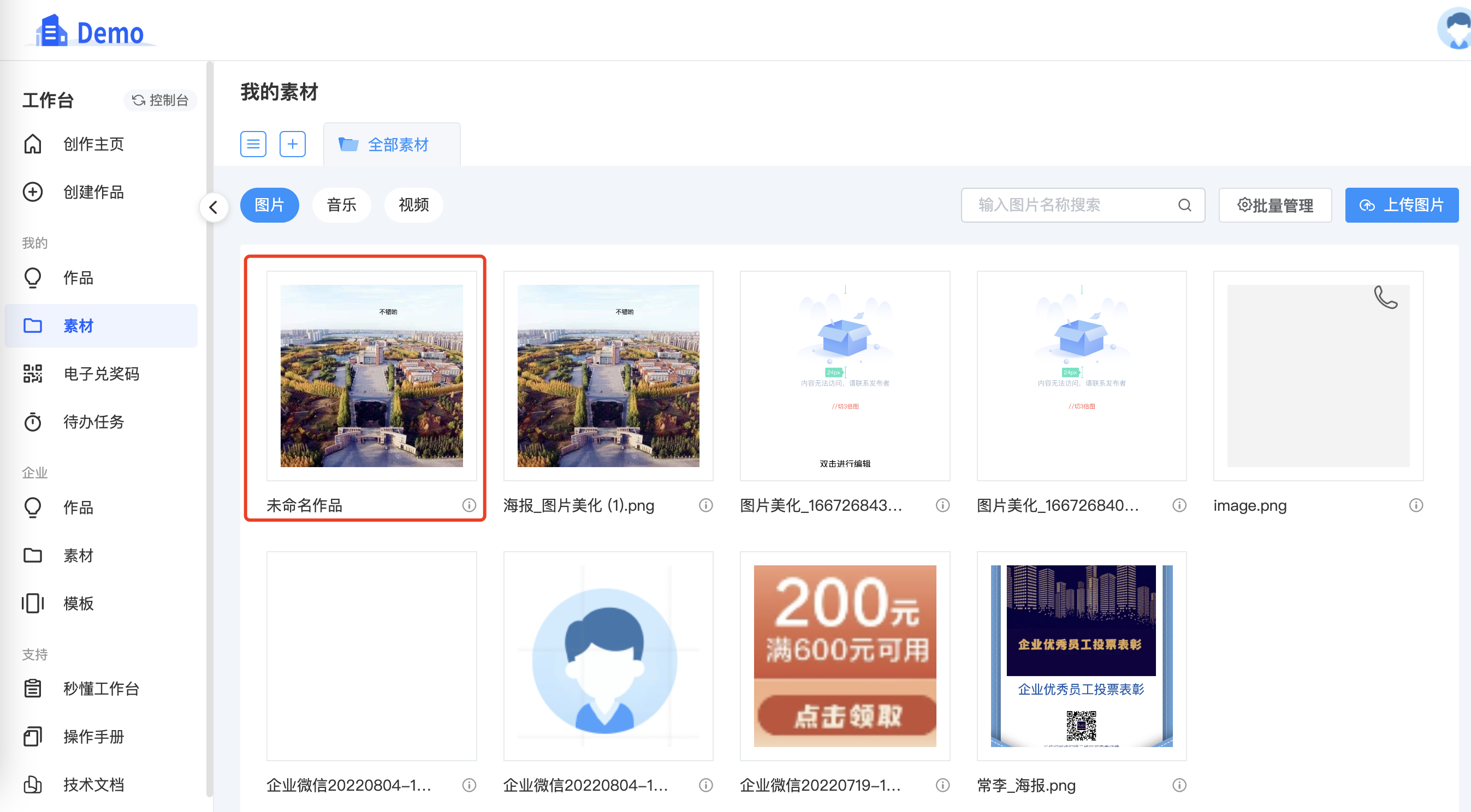Open the blank 企业微信20220804 thumbnail

(372, 656)
